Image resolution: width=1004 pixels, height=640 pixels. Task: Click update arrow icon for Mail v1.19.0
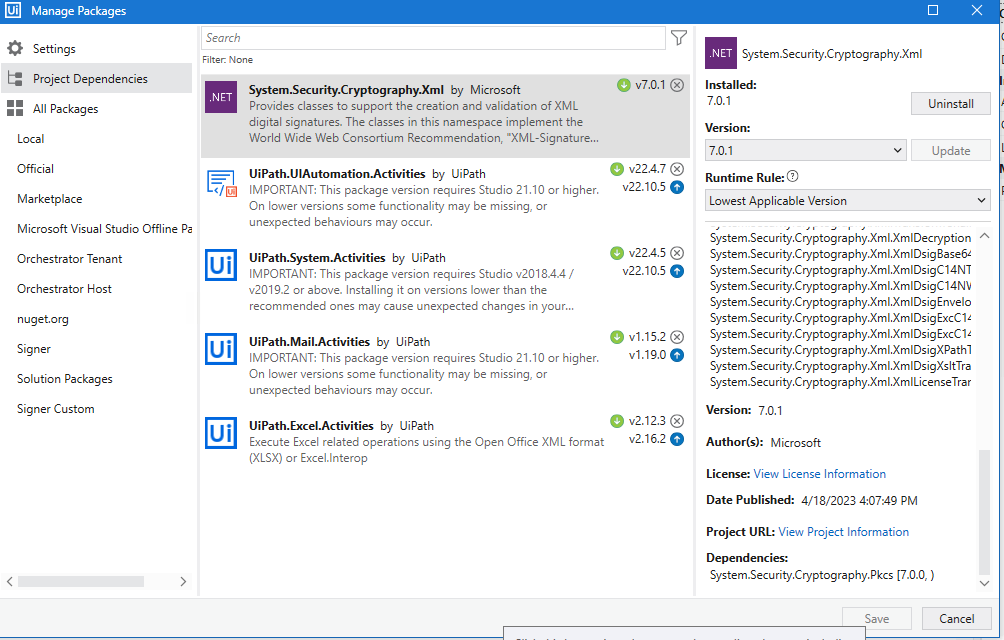[677, 355]
